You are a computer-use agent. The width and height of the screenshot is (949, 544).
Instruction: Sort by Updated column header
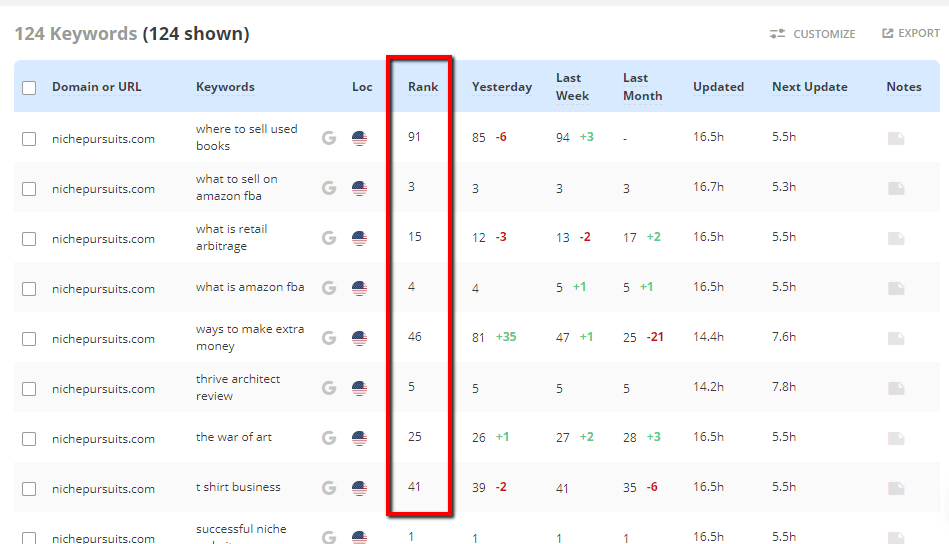click(718, 87)
